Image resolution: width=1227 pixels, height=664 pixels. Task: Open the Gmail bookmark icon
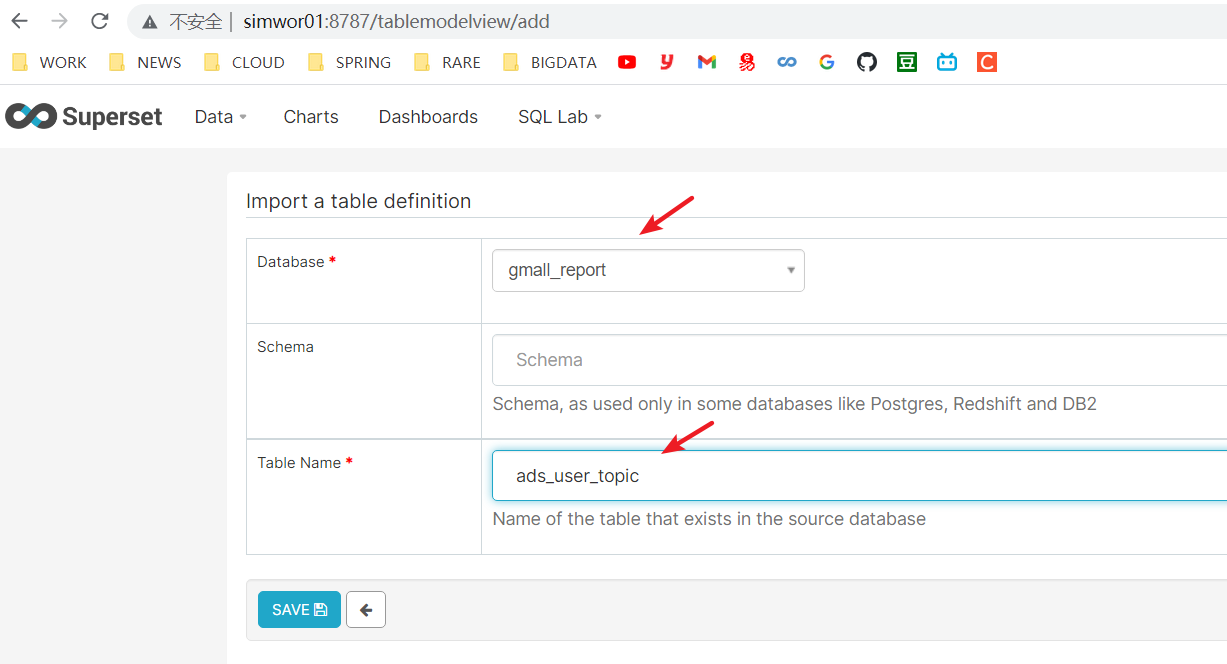coord(707,62)
